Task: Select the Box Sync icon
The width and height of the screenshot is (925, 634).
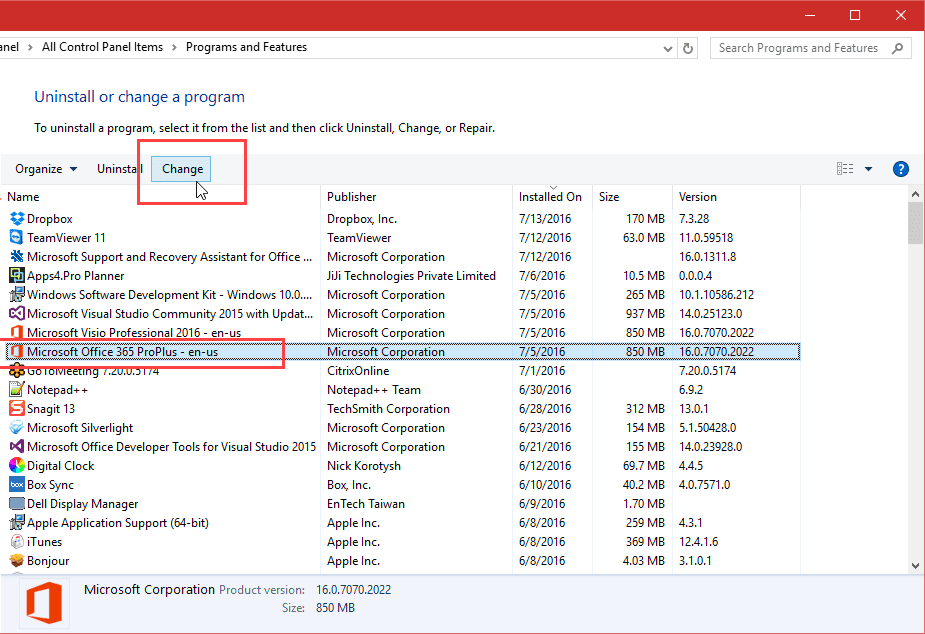Action: 17,485
